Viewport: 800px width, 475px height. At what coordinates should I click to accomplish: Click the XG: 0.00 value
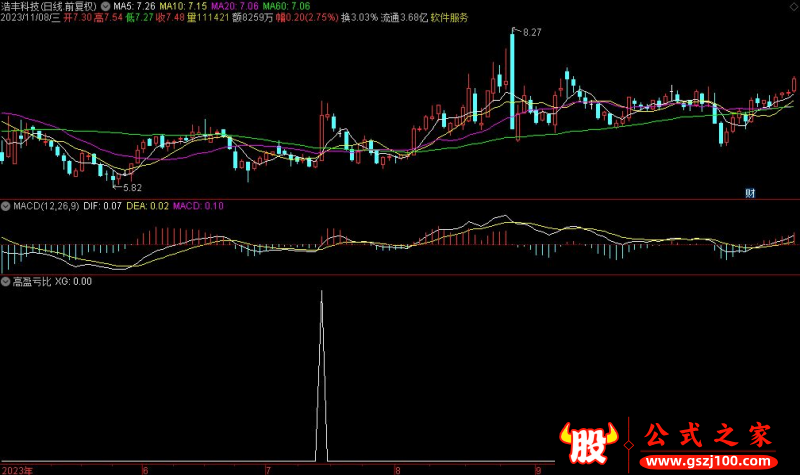pos(73,282)
